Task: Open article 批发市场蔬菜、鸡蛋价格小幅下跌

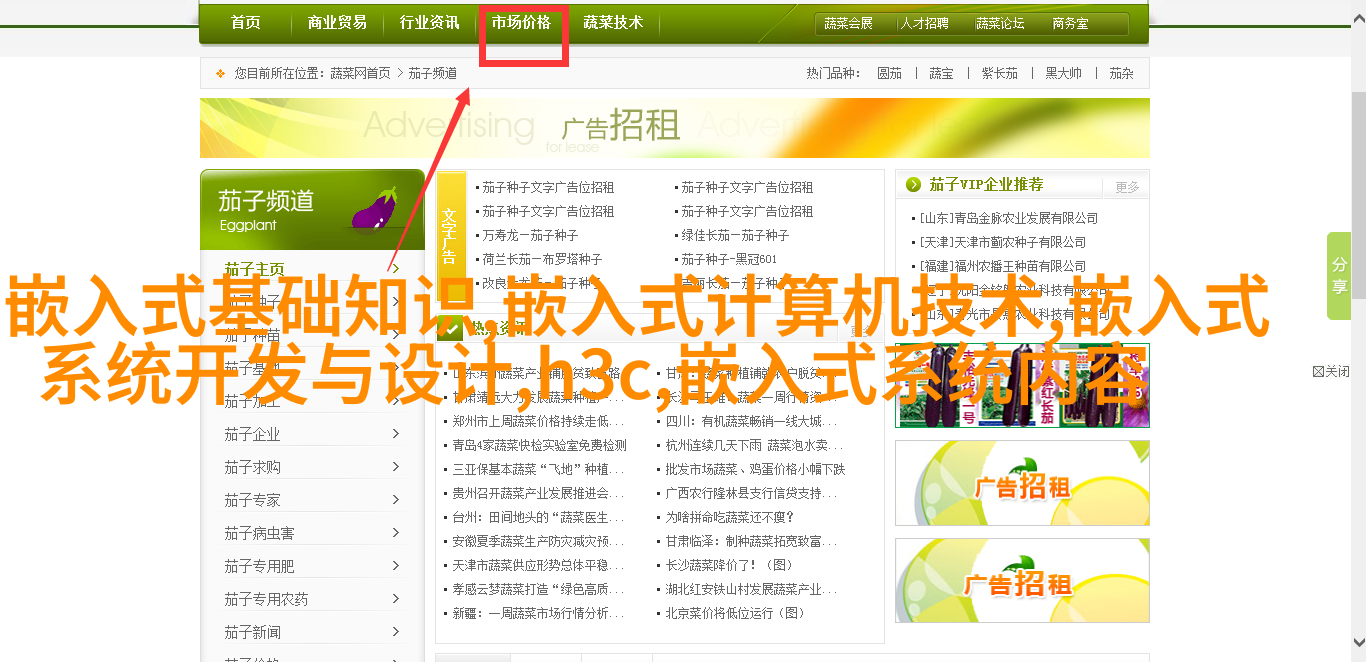Action: 755,469
